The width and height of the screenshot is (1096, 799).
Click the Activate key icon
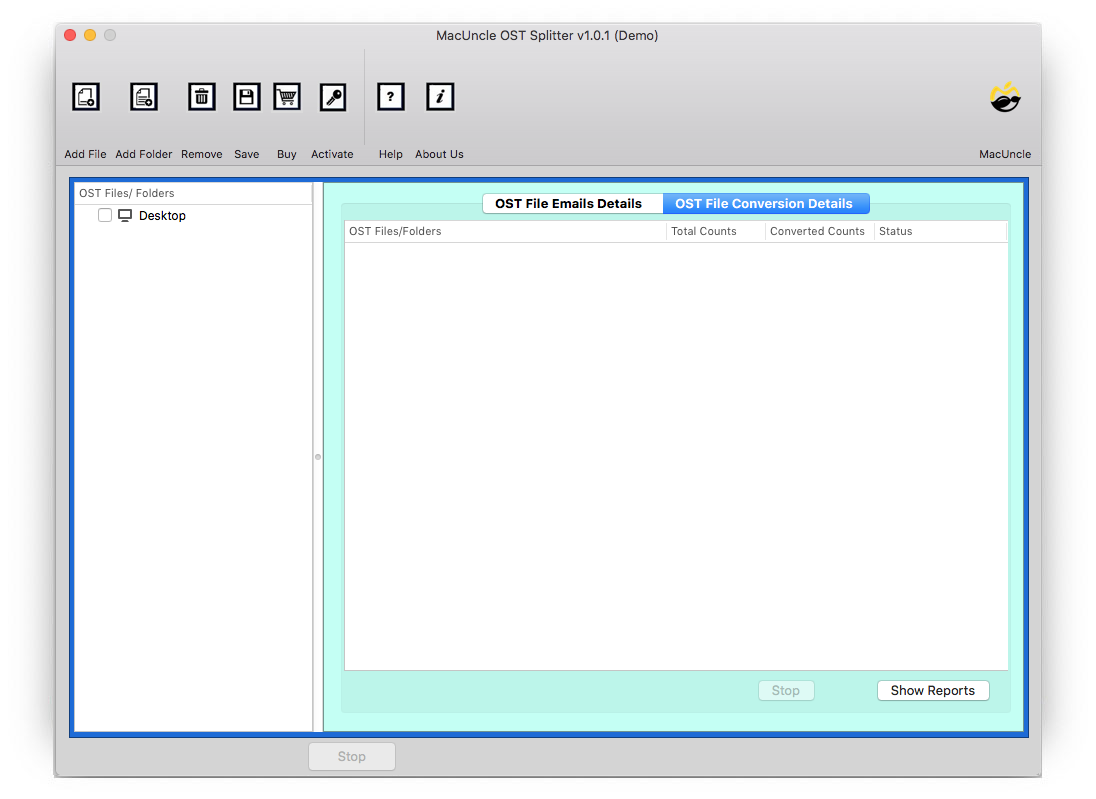point(332,97)
